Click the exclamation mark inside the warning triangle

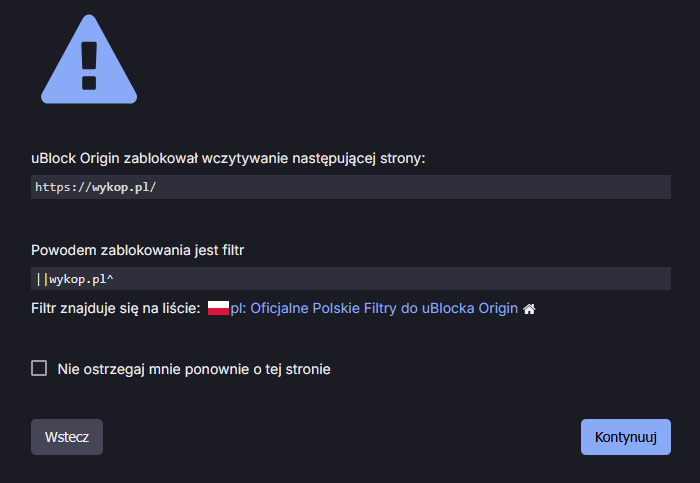[x=88, y=62]
